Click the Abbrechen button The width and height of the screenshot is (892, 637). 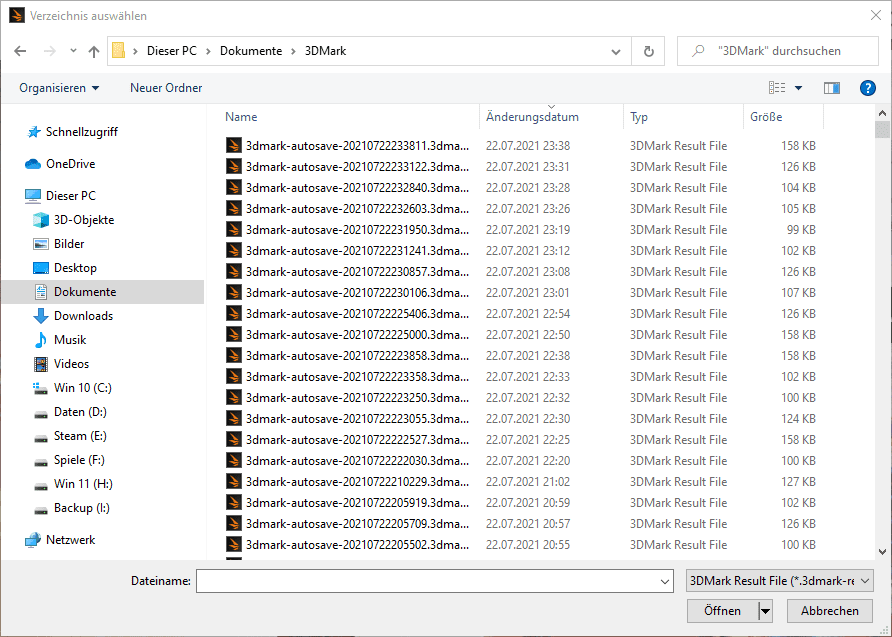(x=829, y=611)
